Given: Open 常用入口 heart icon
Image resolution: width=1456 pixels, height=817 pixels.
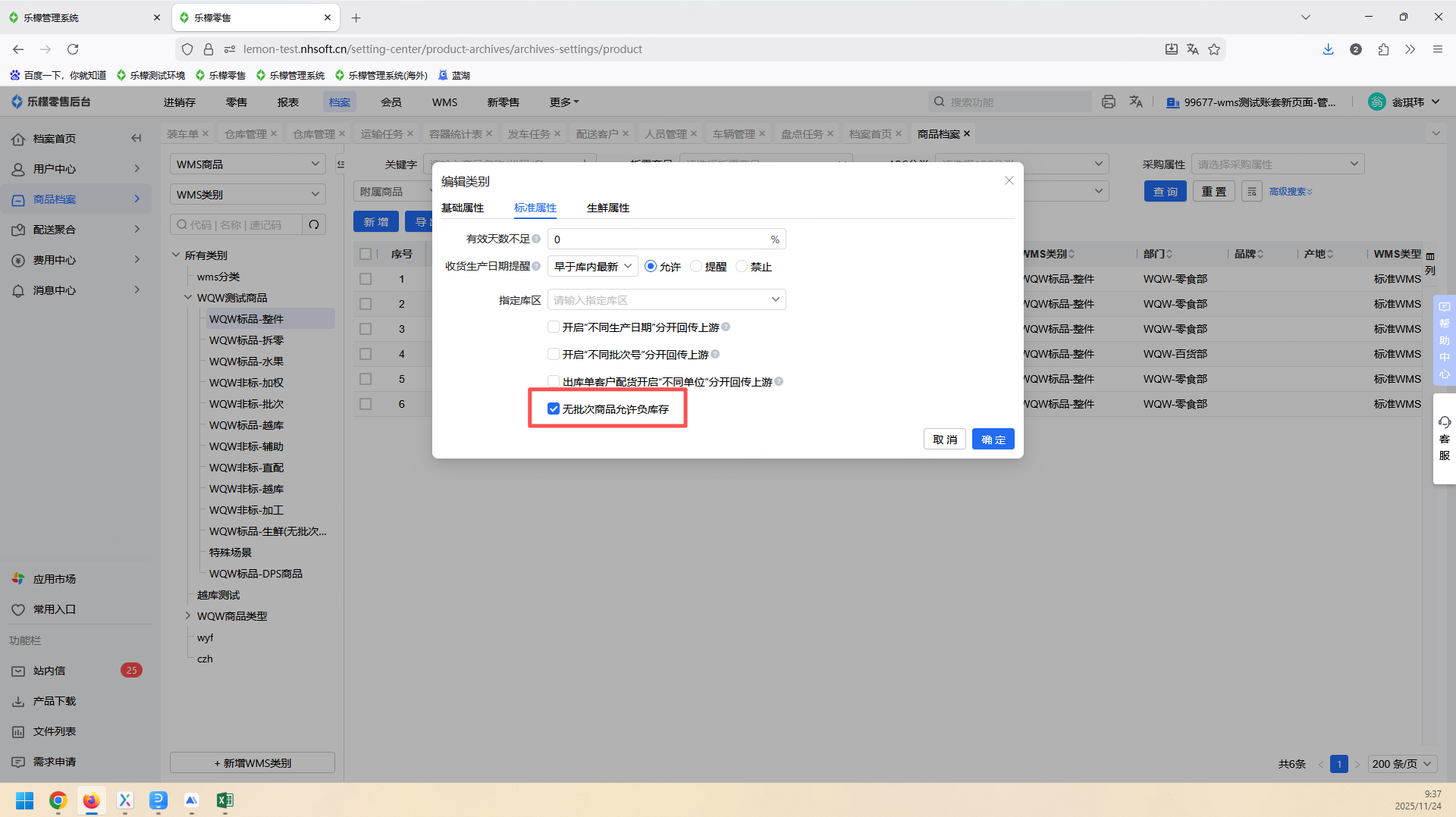Looking at the screenshot, I should click(x=18, y=609).
